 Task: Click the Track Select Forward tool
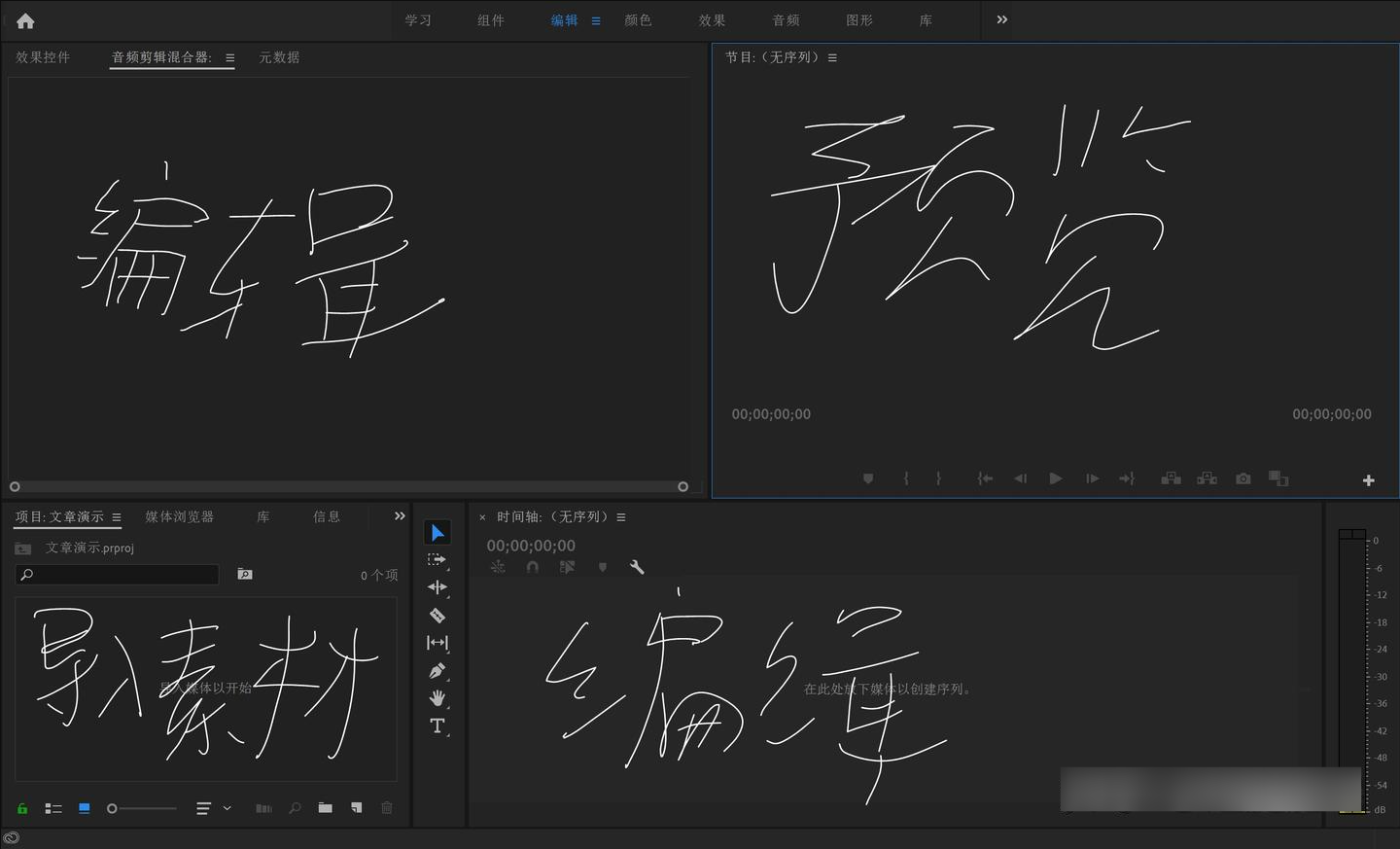tap(437, 560)
